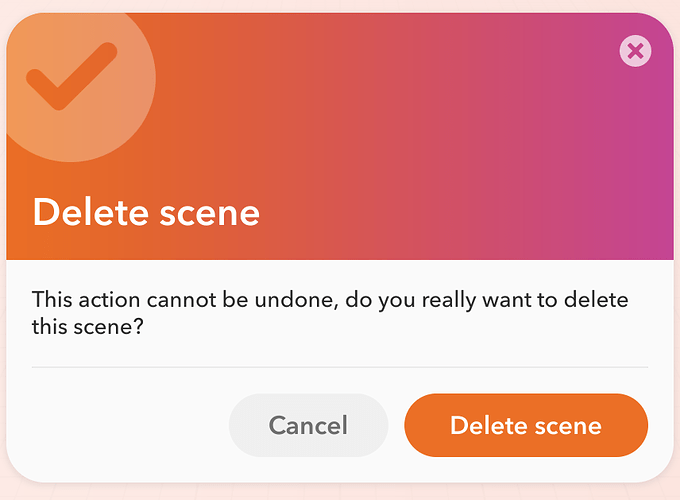Viewport: 680px width, 500px height.
Task: Confirm with the orange Delete scene button
Action: pyautogui.click(x=526, y=425)
